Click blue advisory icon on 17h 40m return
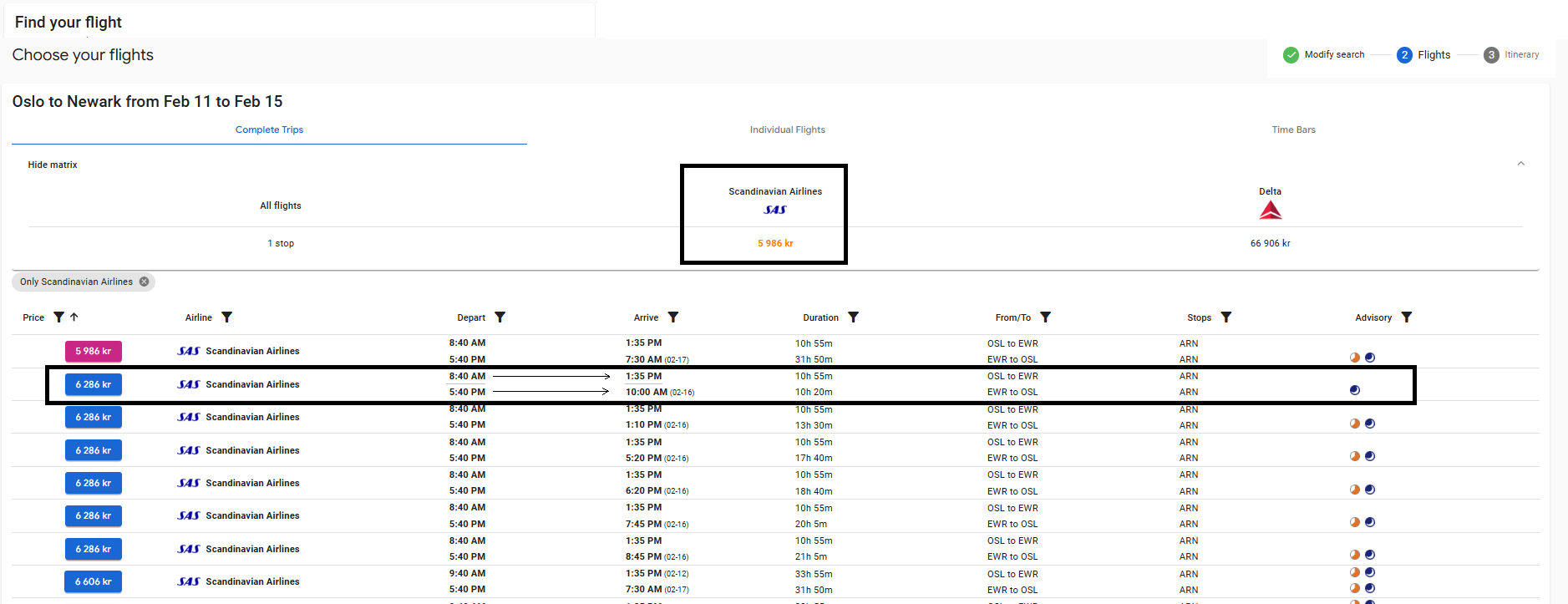 pyautogui.click(x=1370, y=456)
